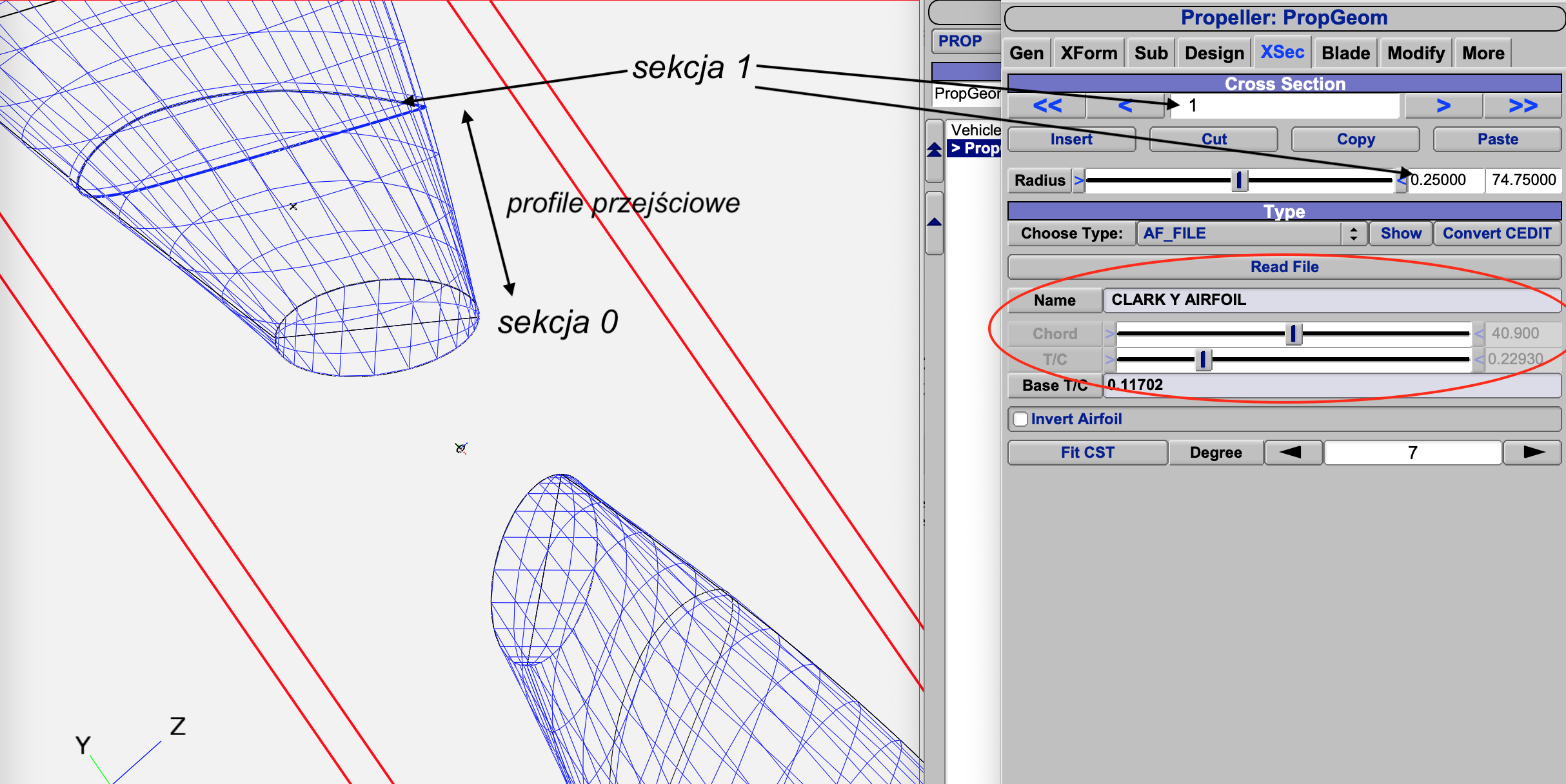Select PropGeom entry in geometry tree
Image resolution: width=1566 pixels, height=784 pixels.
pos(975,148)
